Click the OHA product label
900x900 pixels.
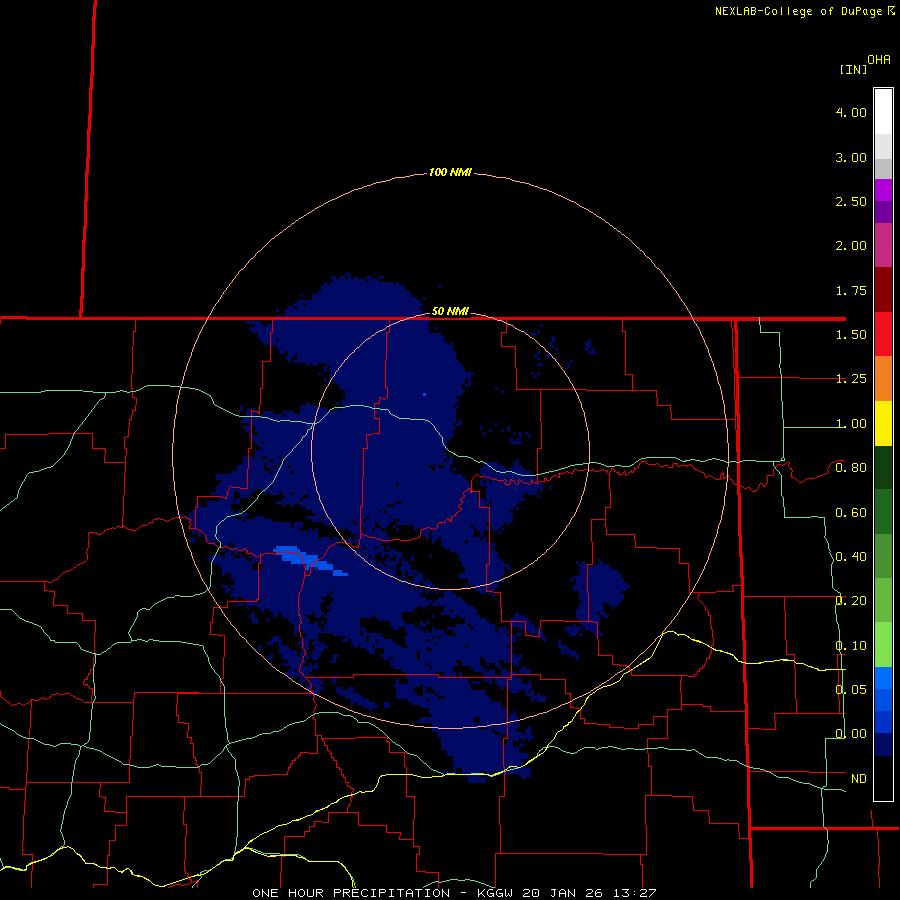[879, 60]
